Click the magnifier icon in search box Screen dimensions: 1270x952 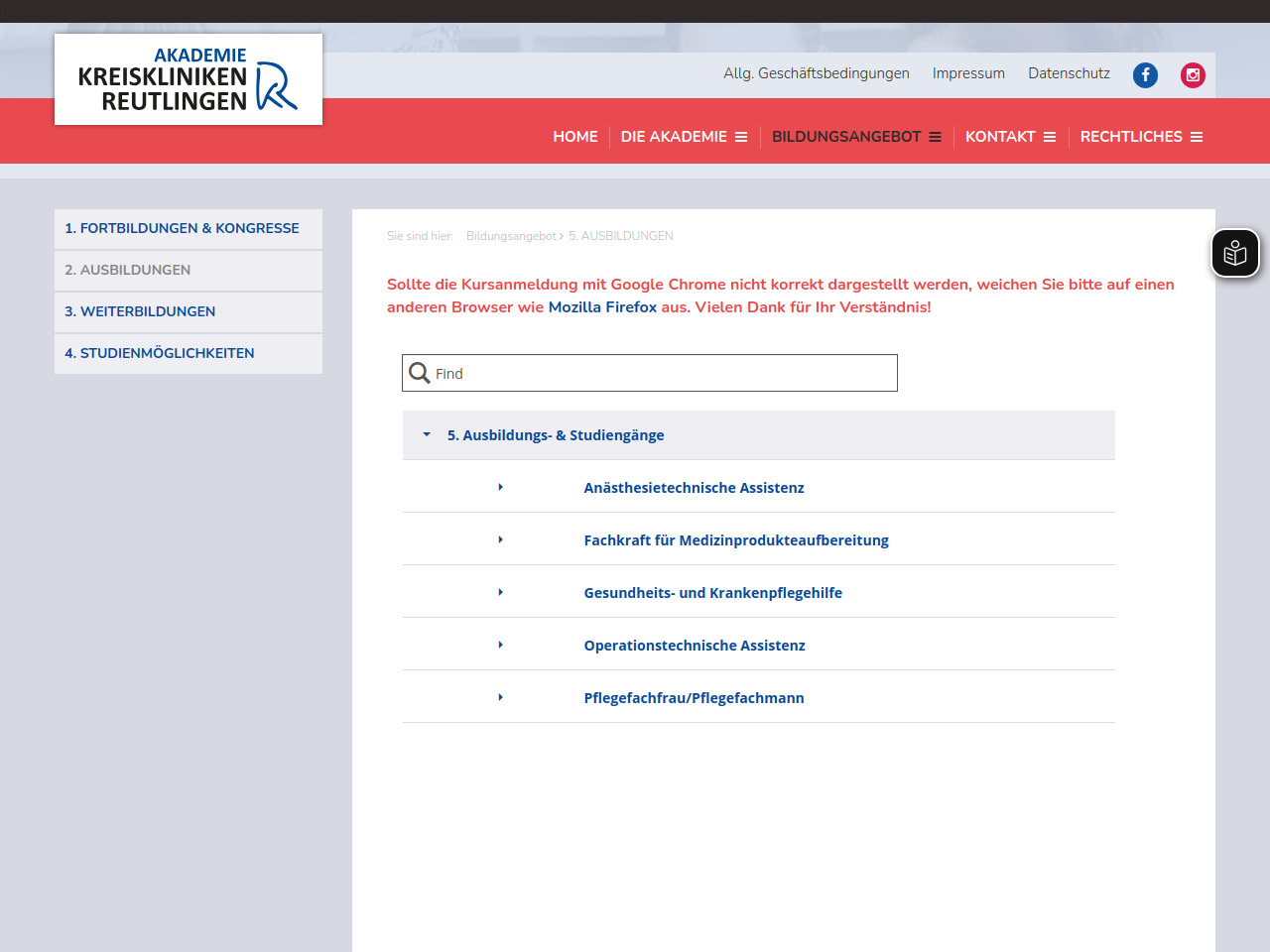click(x=420, y=373)
